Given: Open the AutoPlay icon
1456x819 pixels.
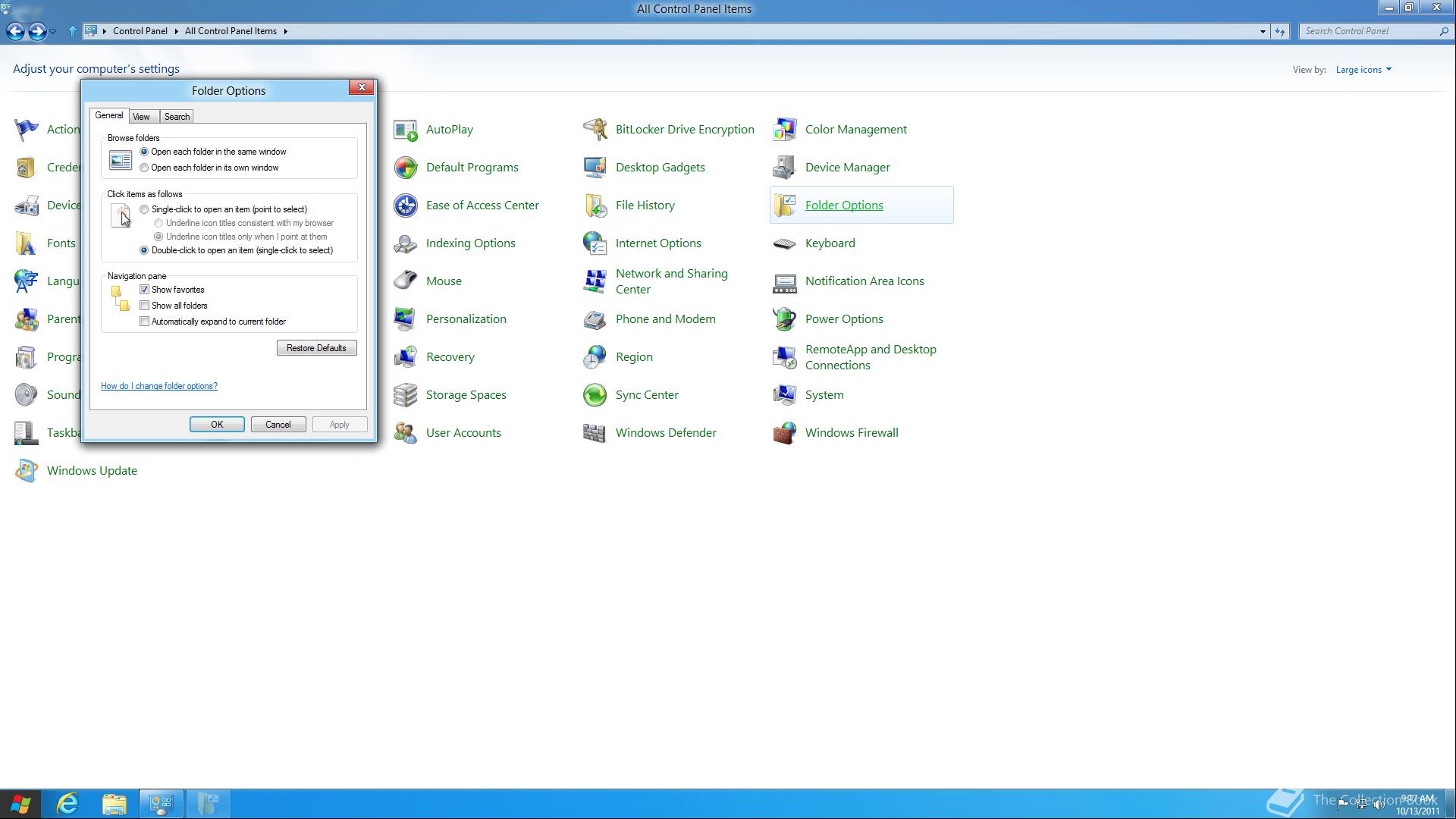Looking at the screenshot, I should [x=406, y=130].
